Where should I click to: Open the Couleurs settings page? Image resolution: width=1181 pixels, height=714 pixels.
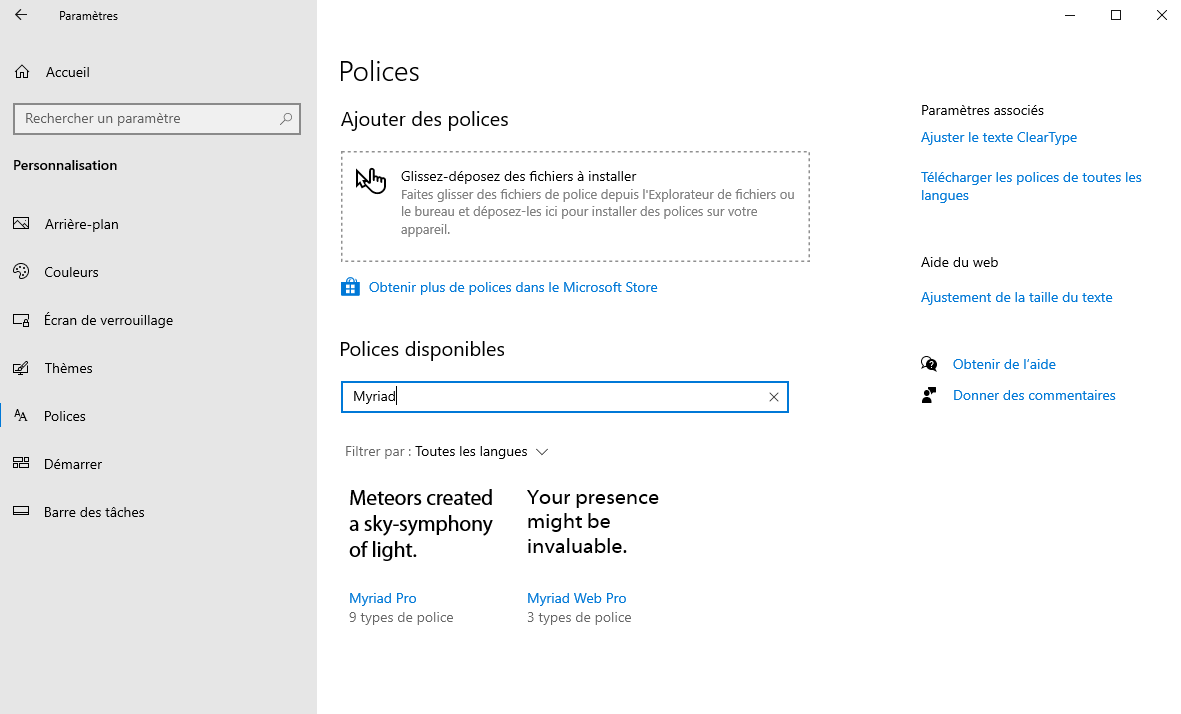click(x=72, y=273)
